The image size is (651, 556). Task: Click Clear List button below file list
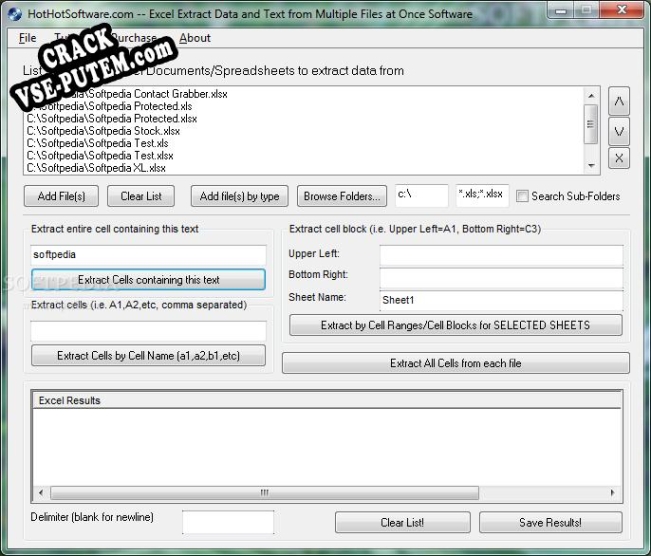(141, 196)
